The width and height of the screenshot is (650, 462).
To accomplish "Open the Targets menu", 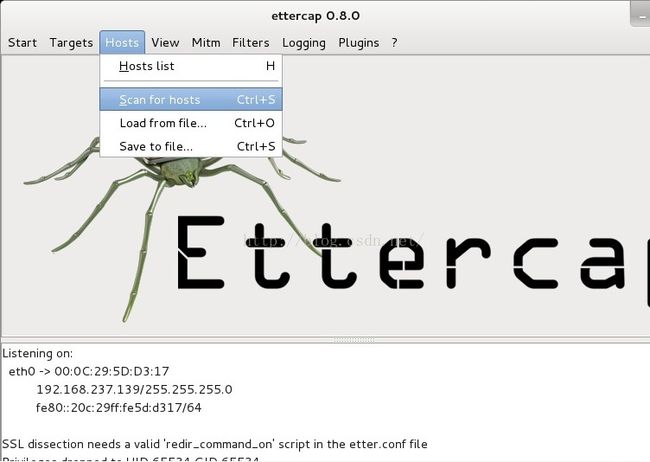I will click(71, 43).
